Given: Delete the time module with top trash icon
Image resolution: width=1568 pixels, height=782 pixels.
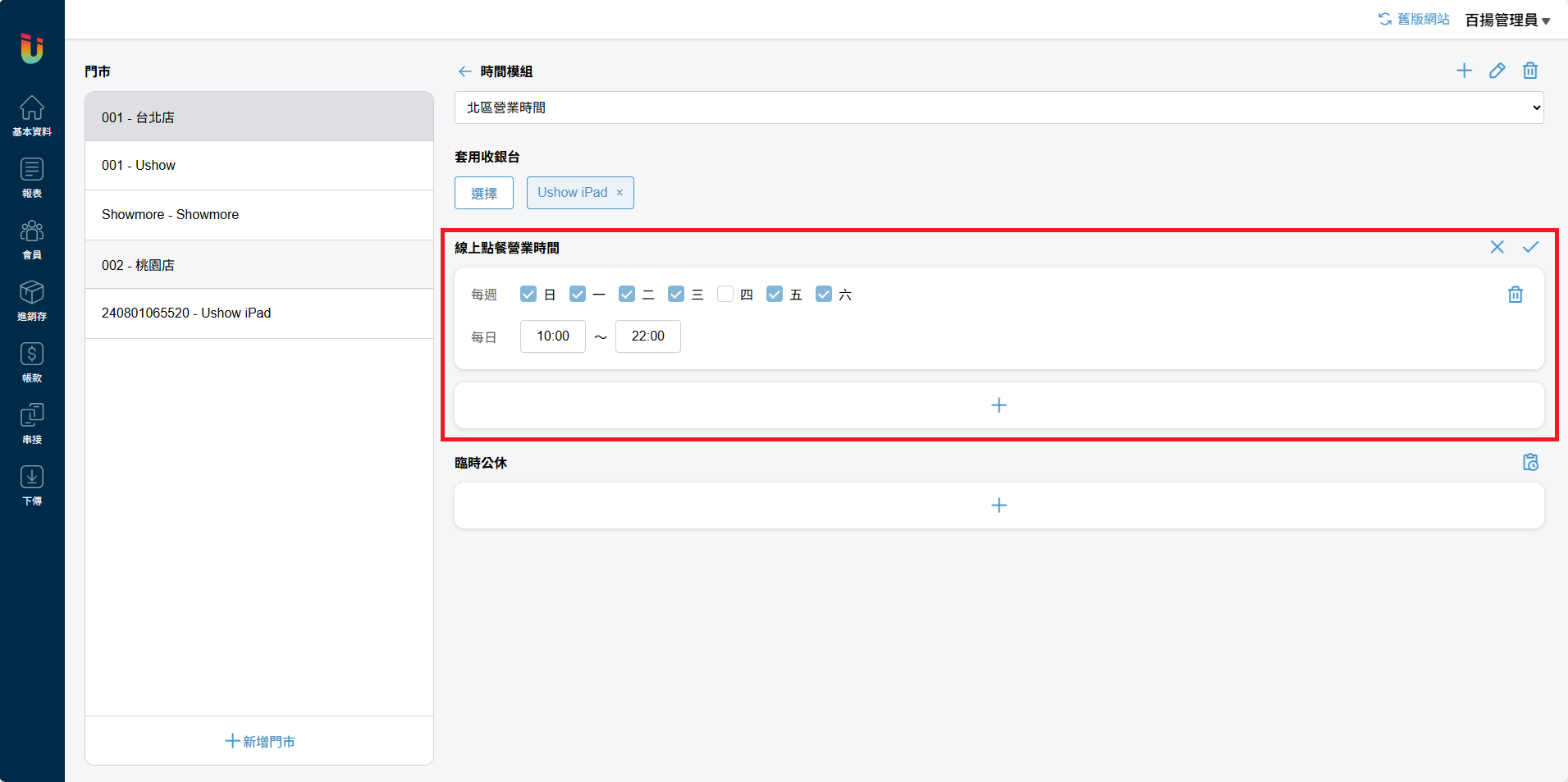Looking at the screenshot, I should coord(1529,71).
